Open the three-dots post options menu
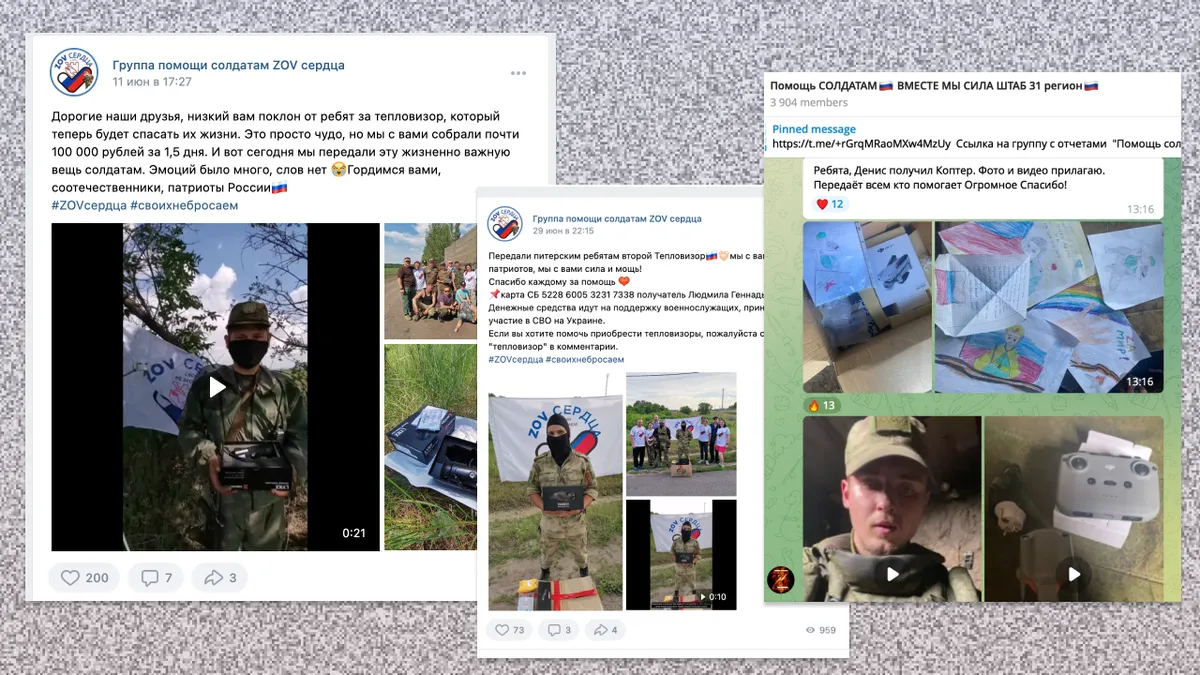The height and width of the screenshot is (675, 1200). point(518,73)
